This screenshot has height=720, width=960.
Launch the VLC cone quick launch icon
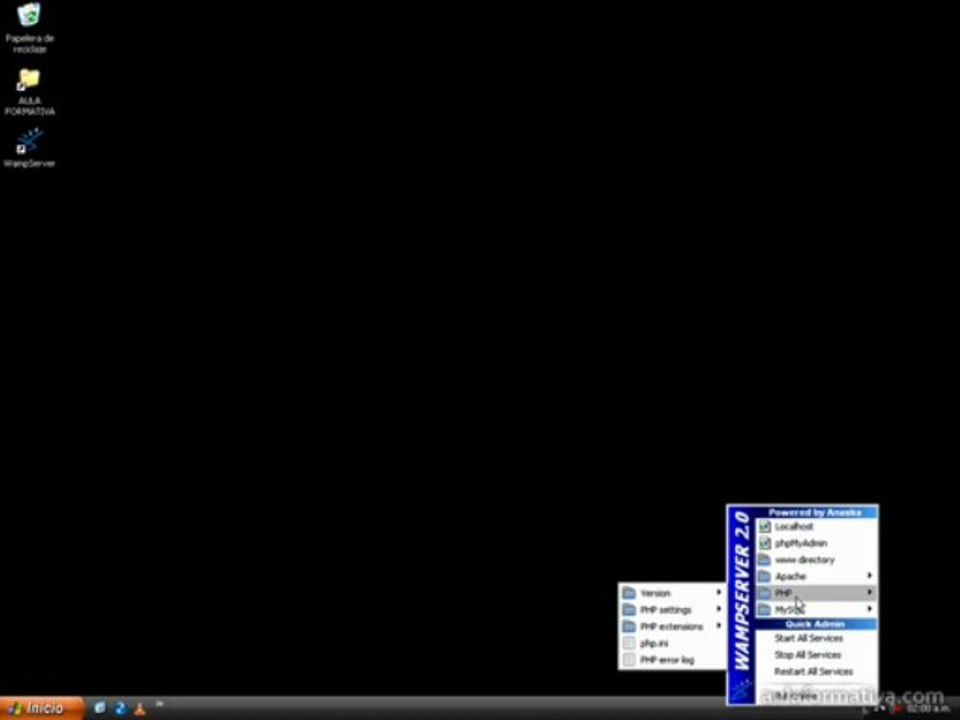140,708
